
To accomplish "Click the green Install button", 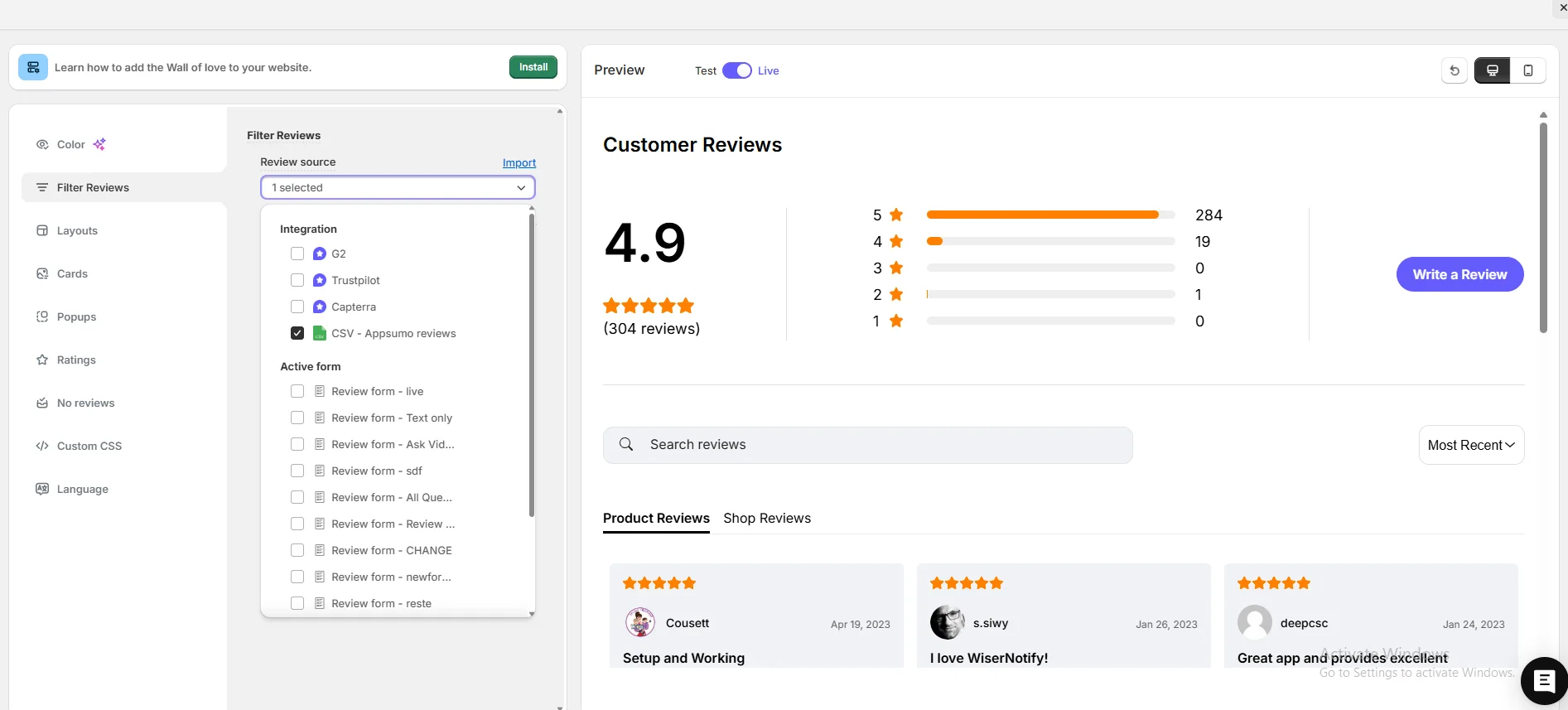I will pos(533,67).
